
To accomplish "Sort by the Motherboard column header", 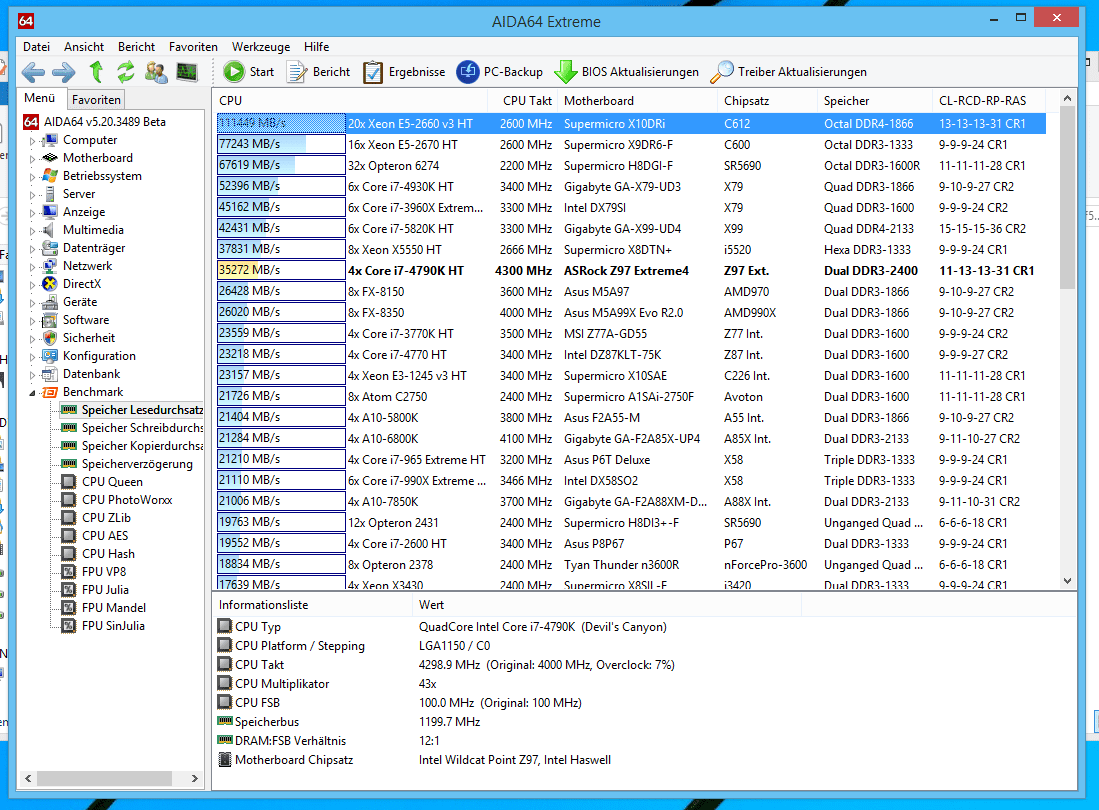I will (x=637, y=101).
